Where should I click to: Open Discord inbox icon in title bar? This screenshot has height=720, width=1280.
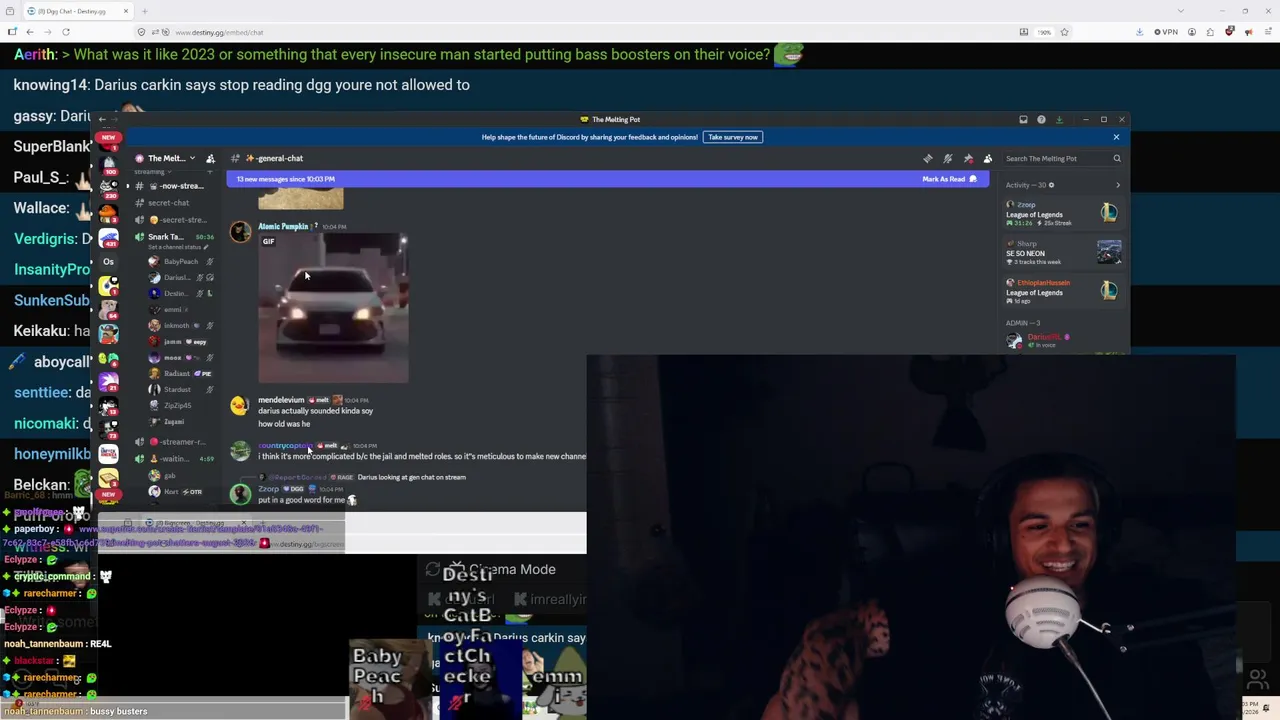pos(1023,120)
